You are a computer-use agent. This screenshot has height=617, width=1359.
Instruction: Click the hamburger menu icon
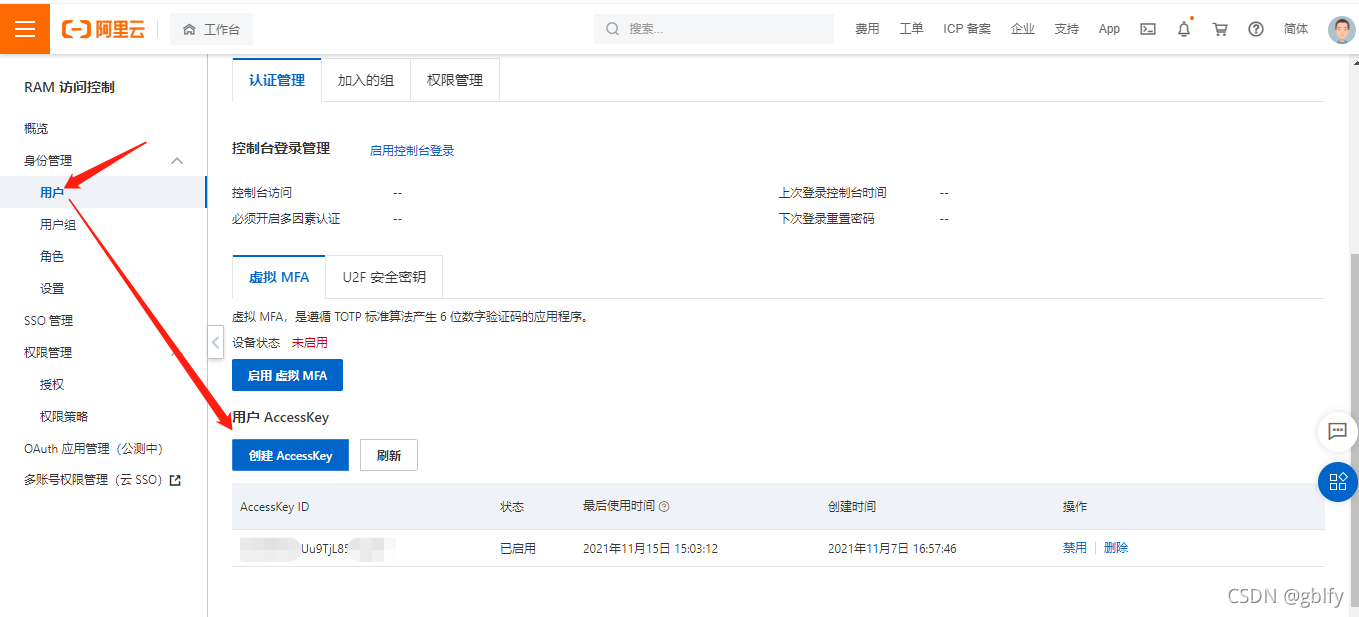[x=24, y=28]
